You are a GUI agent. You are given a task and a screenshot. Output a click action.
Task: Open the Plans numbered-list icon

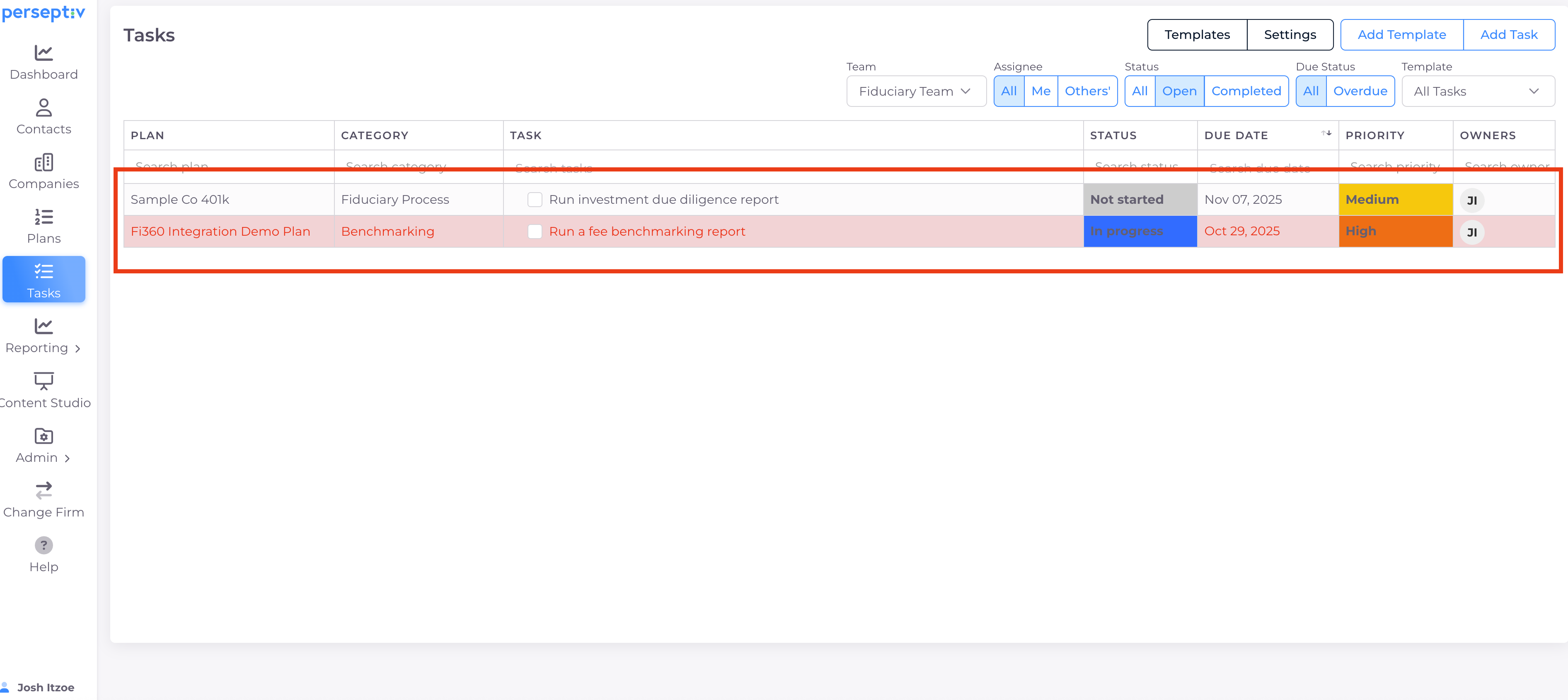point(43,217)
